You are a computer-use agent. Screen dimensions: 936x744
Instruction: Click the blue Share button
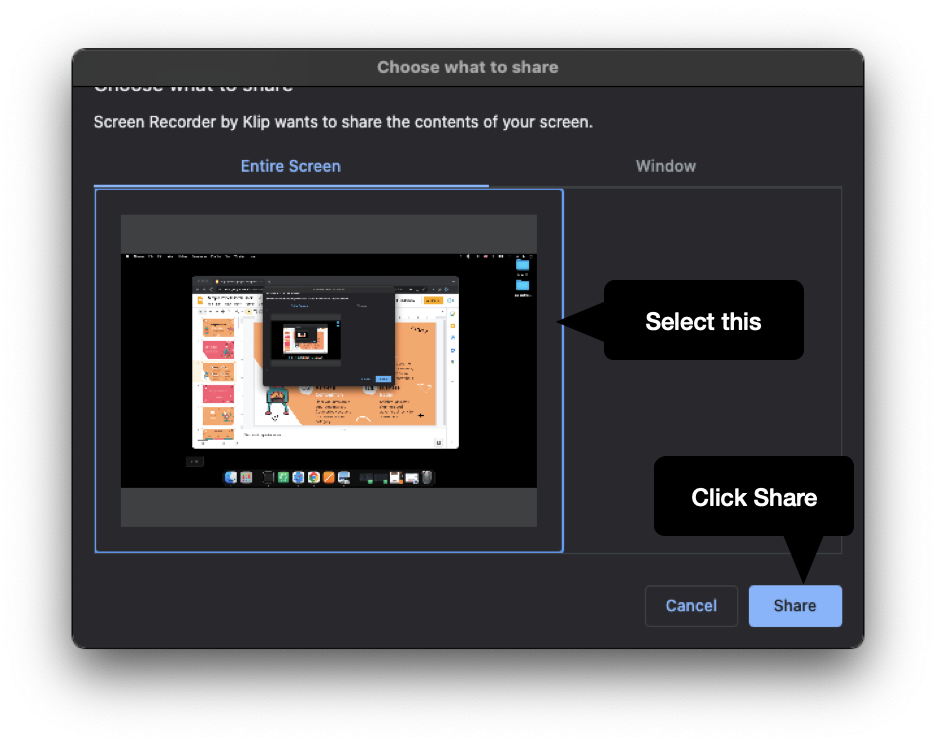(x=795, y=605)
